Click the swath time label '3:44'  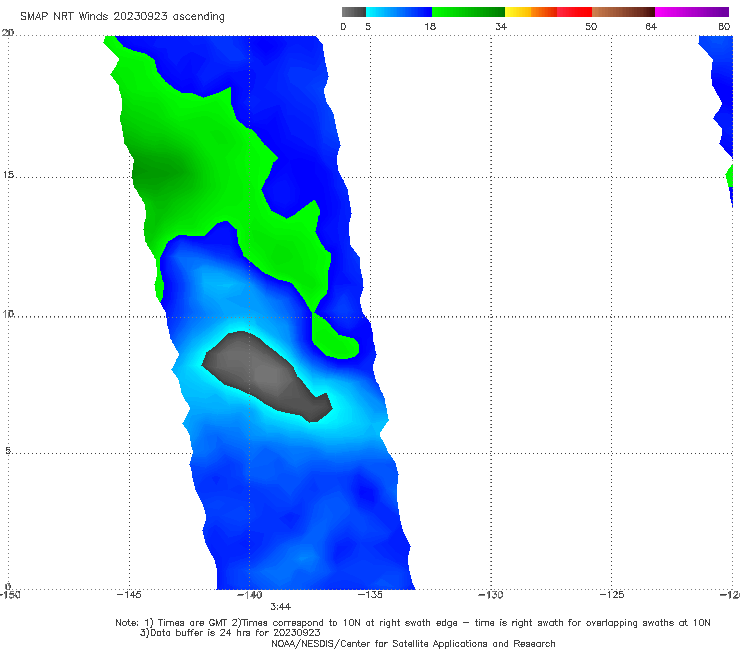tap(280, 607)
